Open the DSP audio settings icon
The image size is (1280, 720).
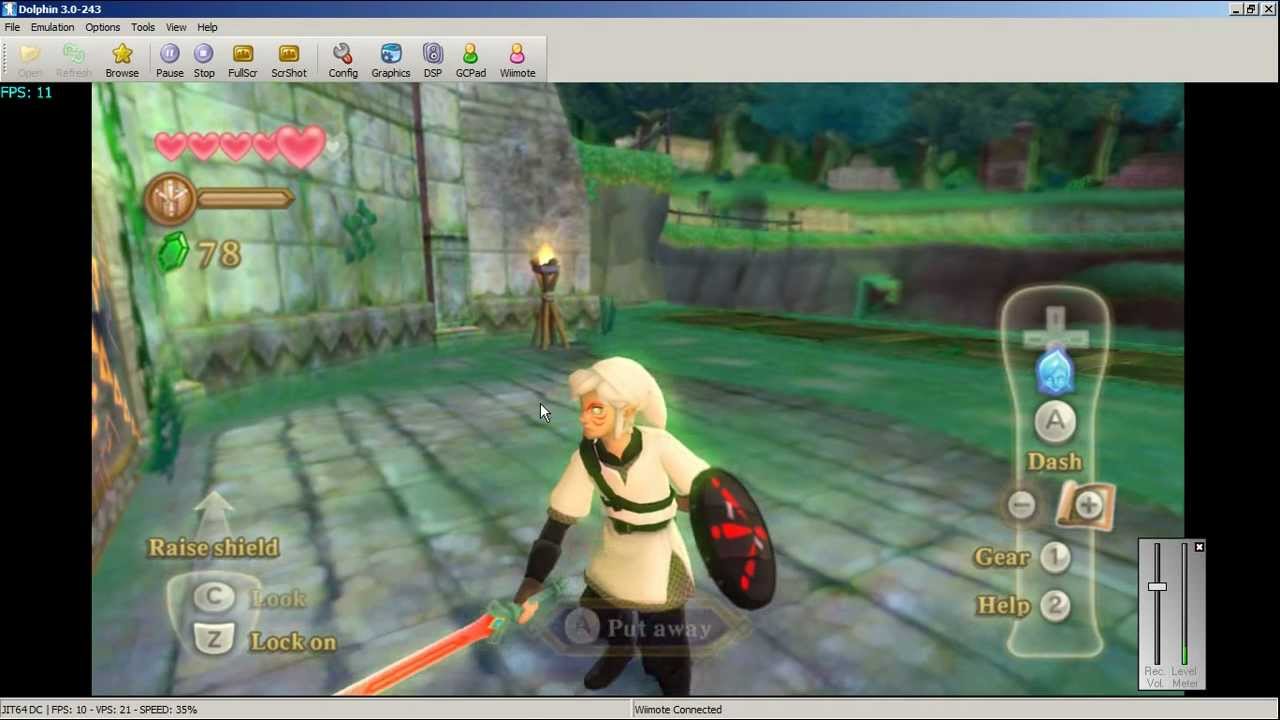[433, 60]
